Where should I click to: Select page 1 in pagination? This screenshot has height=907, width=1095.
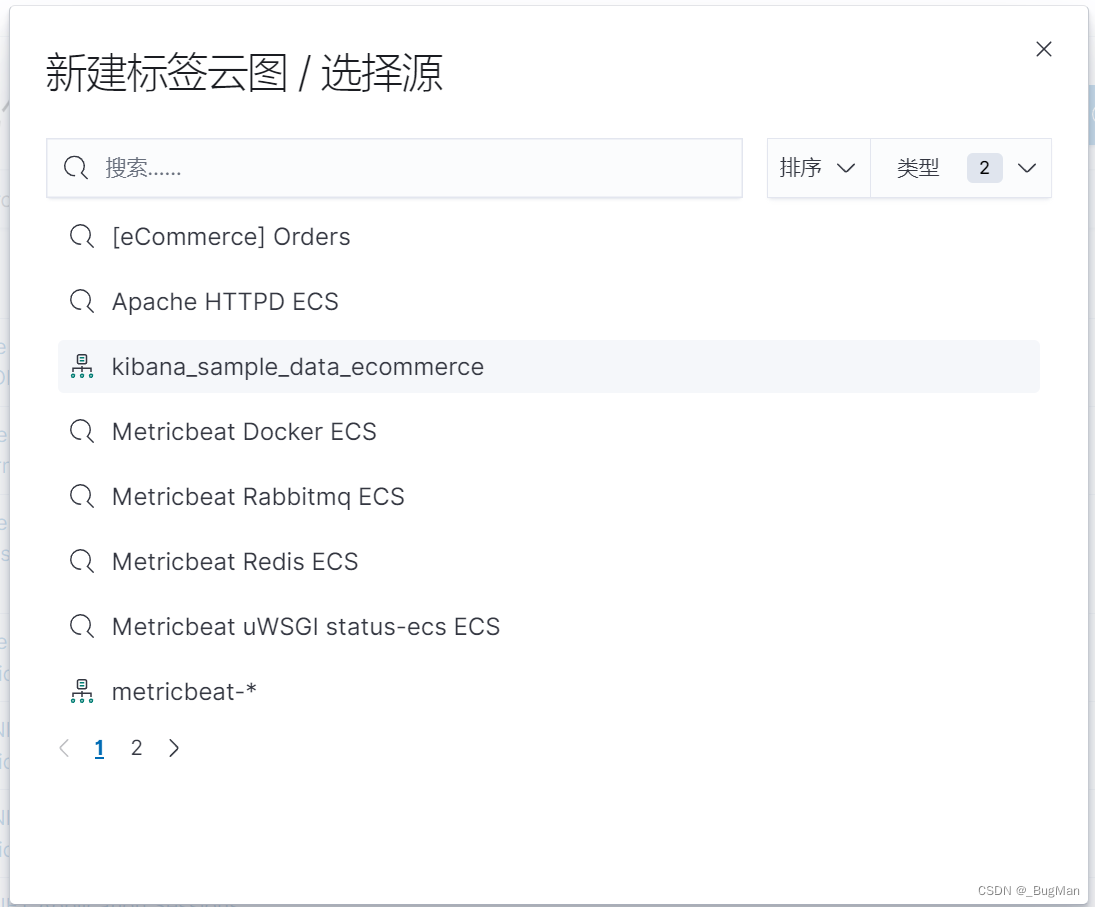click(x=99, y=748)
